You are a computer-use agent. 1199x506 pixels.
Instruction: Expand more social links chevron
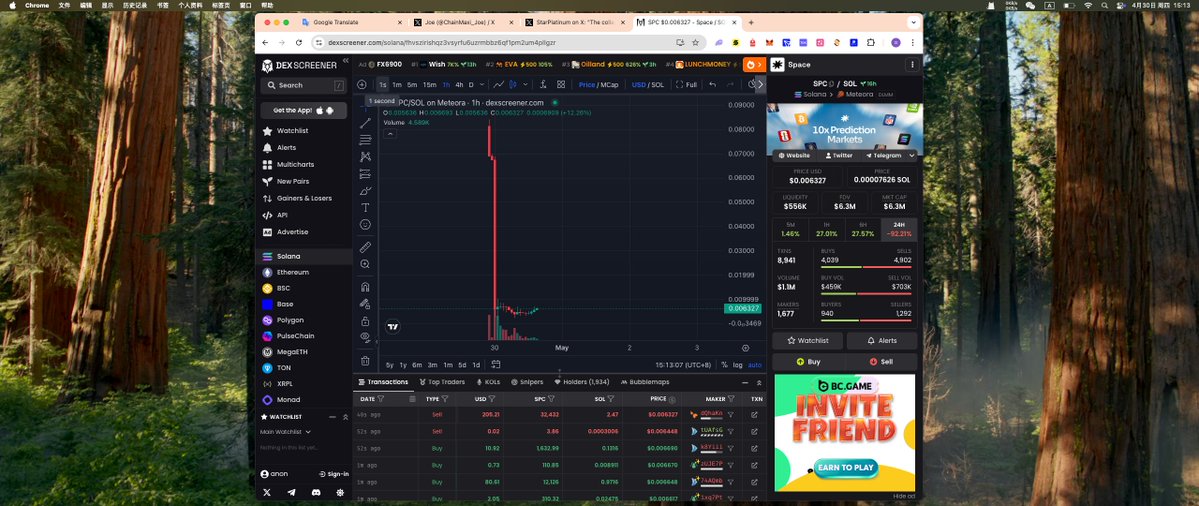coord(911,155)
